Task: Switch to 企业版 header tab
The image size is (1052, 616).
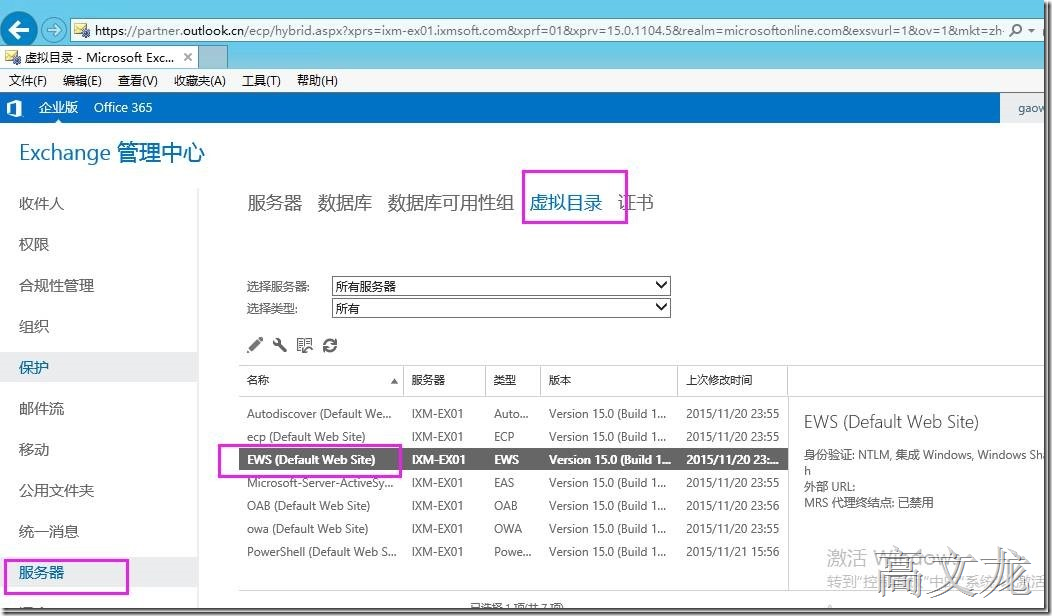Action: 58,107
